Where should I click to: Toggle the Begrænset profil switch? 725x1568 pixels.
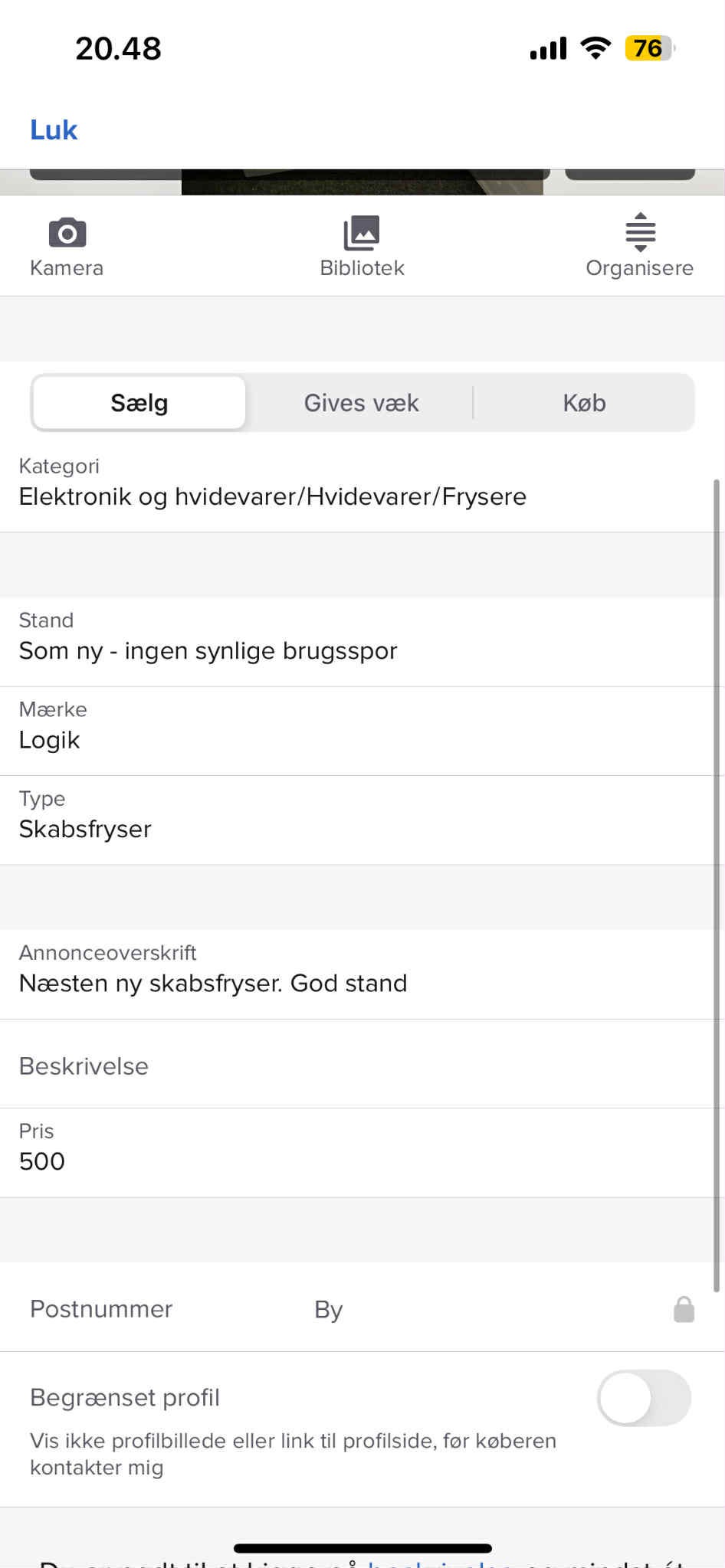[644, 1398]
